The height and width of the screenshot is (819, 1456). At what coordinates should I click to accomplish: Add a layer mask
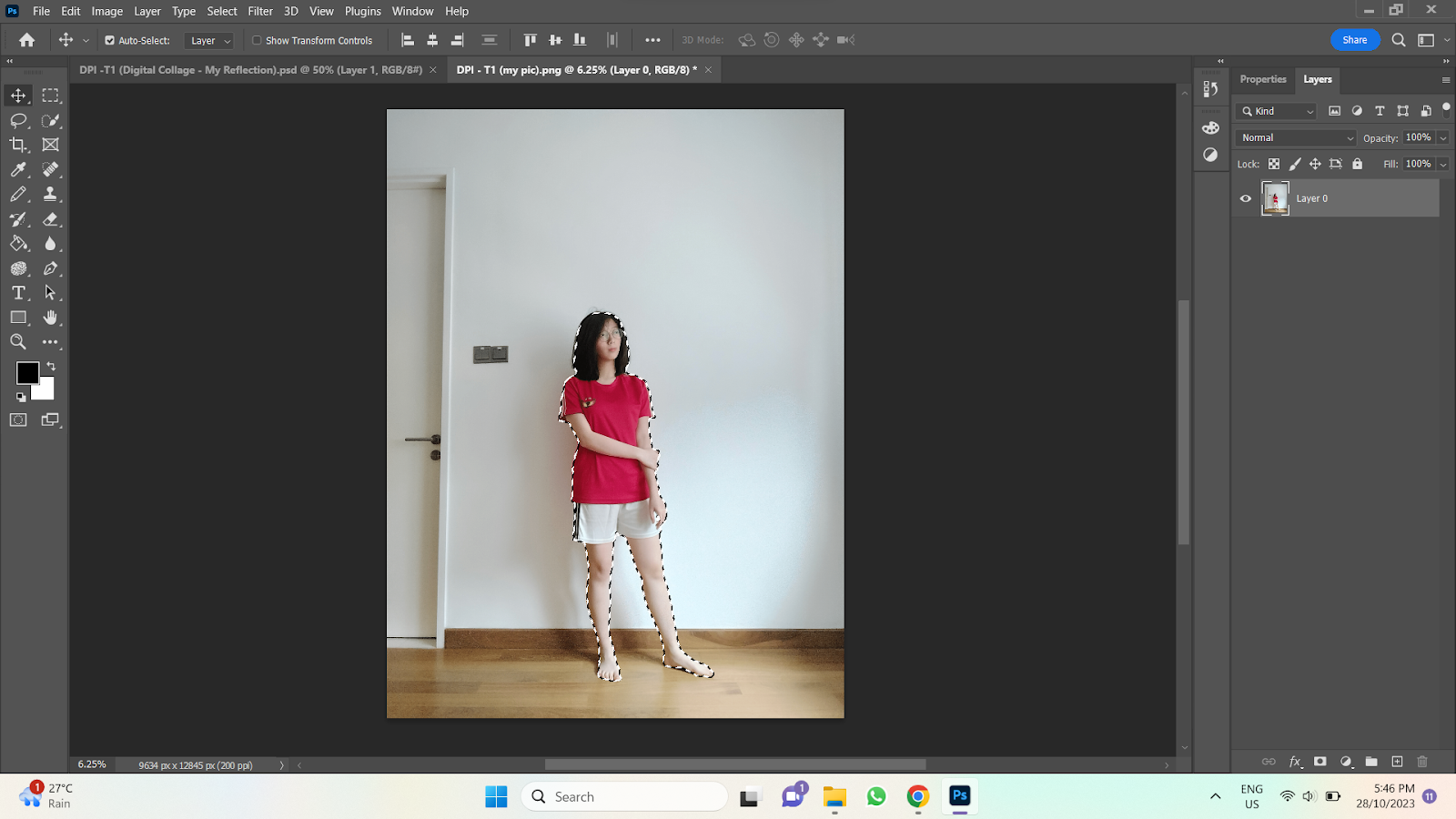tap(1320, 762)
